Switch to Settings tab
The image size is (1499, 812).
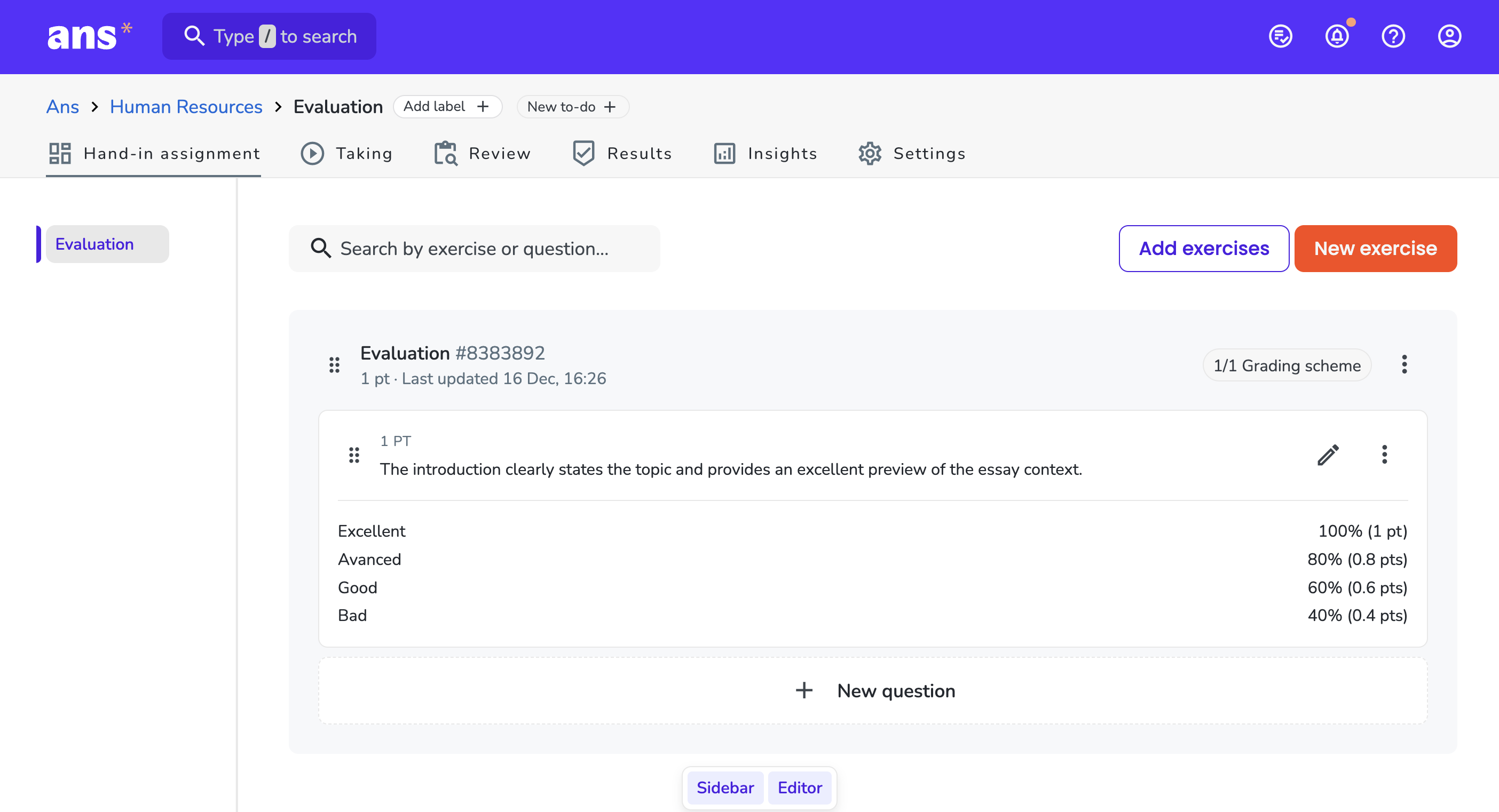coord(912,154)
